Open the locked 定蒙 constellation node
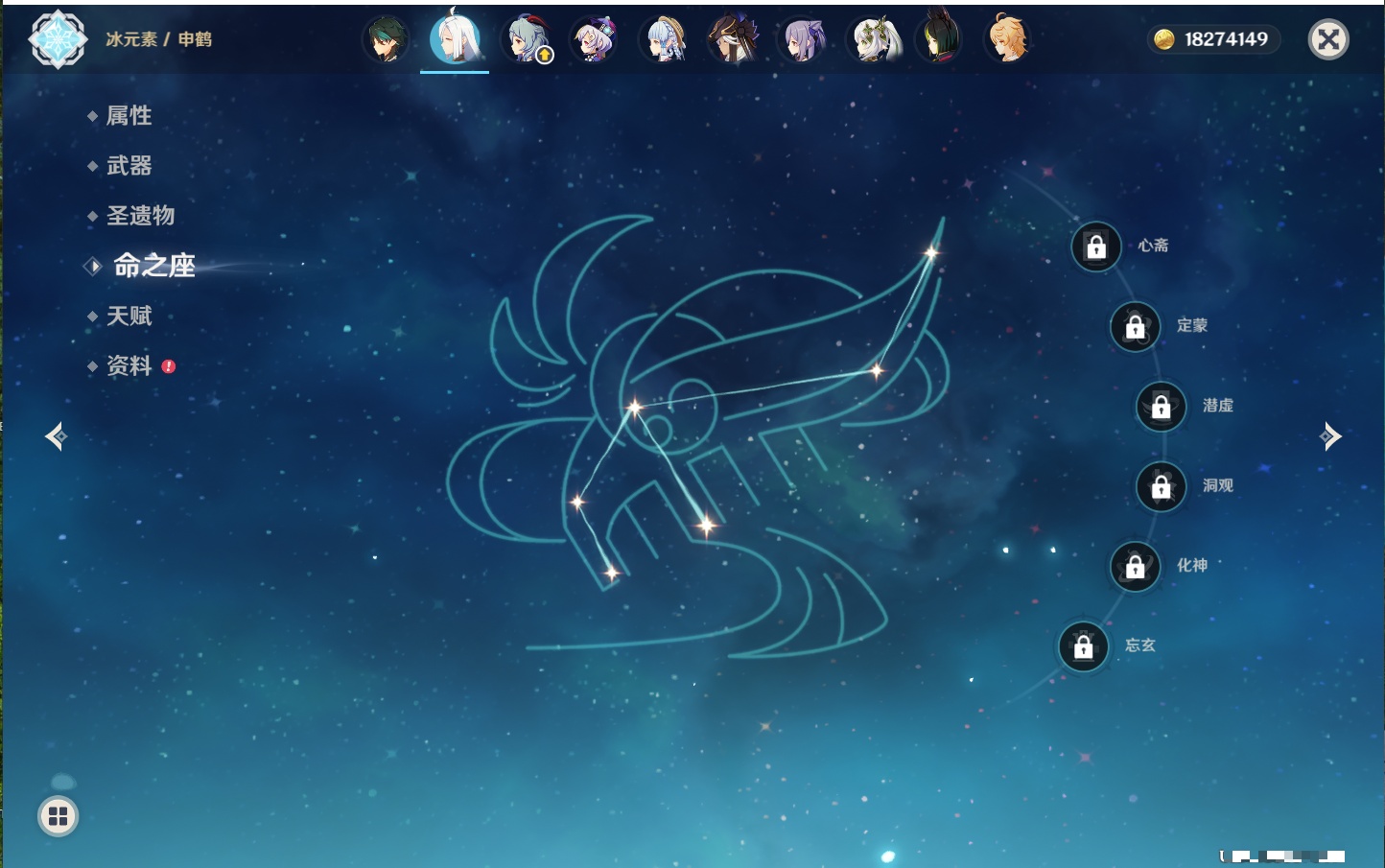The image size is (1385, 868). pyautogui.click(x=1136, y=327)
